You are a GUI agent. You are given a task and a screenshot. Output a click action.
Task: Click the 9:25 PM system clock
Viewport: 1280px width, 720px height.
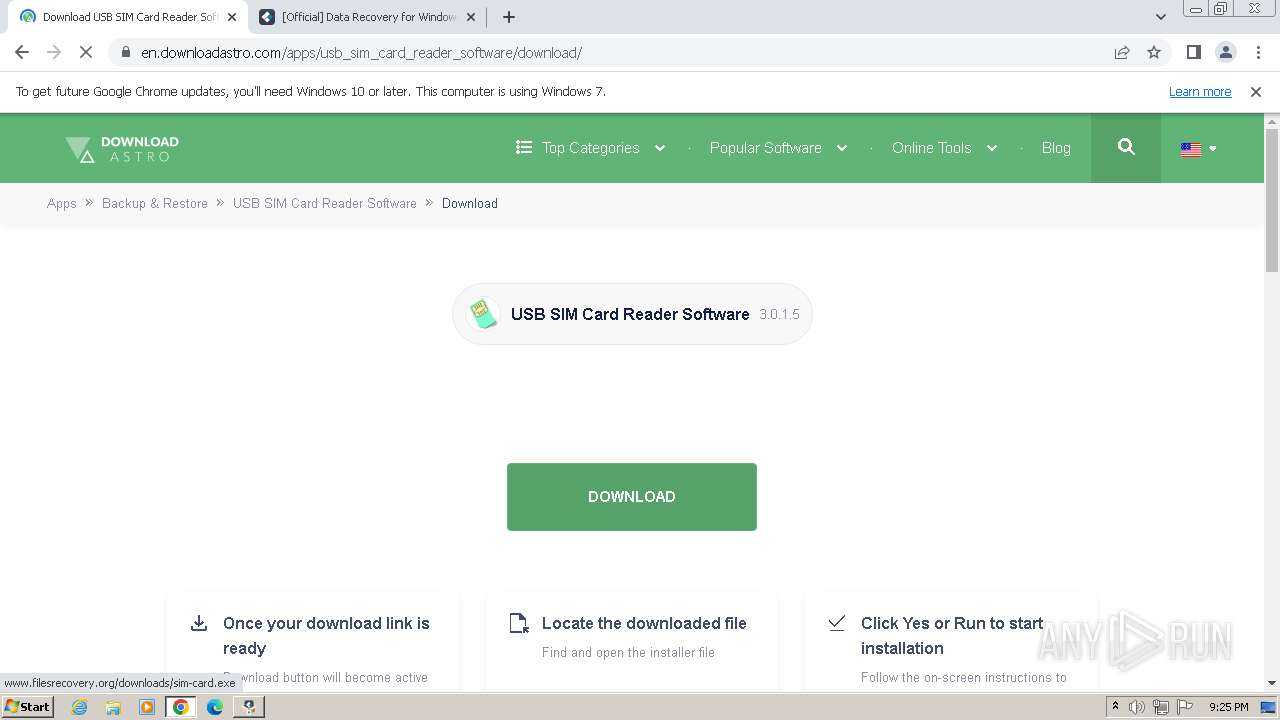coord(1228,707)
